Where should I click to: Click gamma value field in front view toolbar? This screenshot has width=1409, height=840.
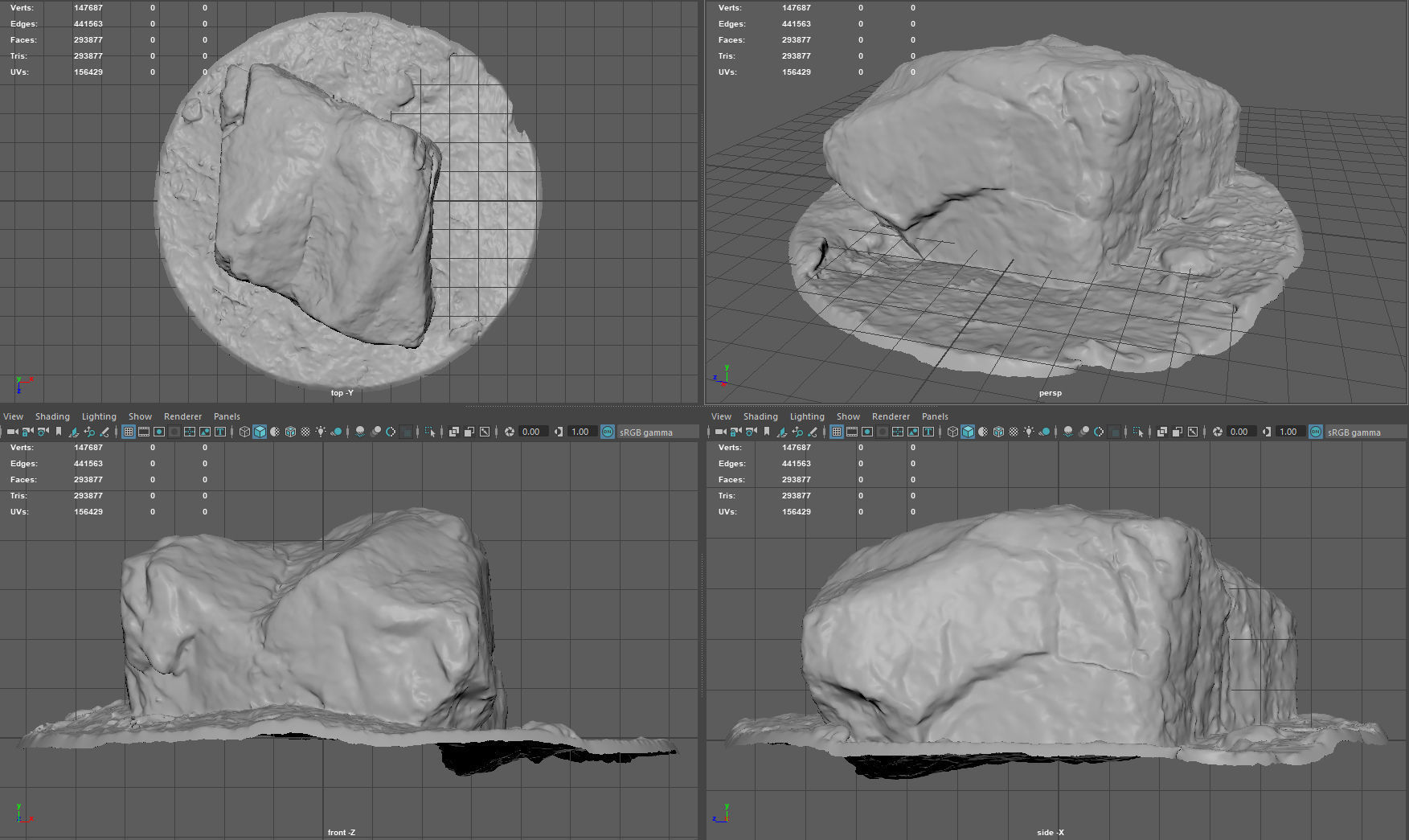point(582,432)
